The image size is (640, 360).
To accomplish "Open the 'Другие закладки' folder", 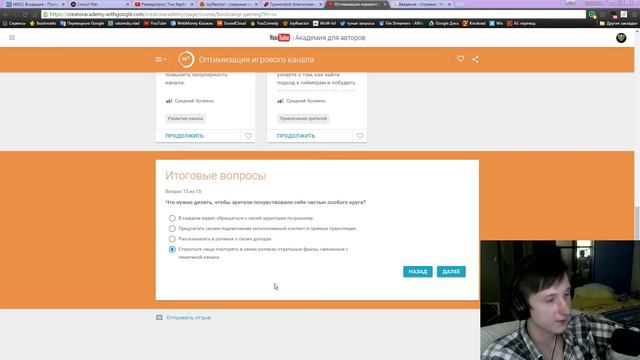I will [x=618, y=23].
